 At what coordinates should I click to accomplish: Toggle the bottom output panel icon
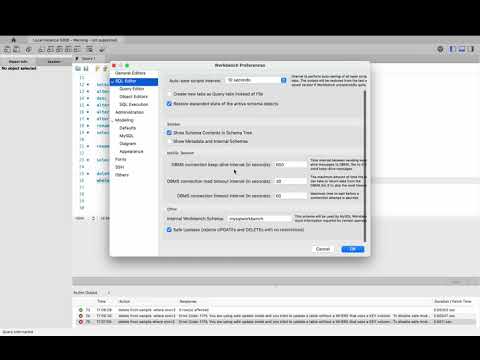[x=462, y=49]
